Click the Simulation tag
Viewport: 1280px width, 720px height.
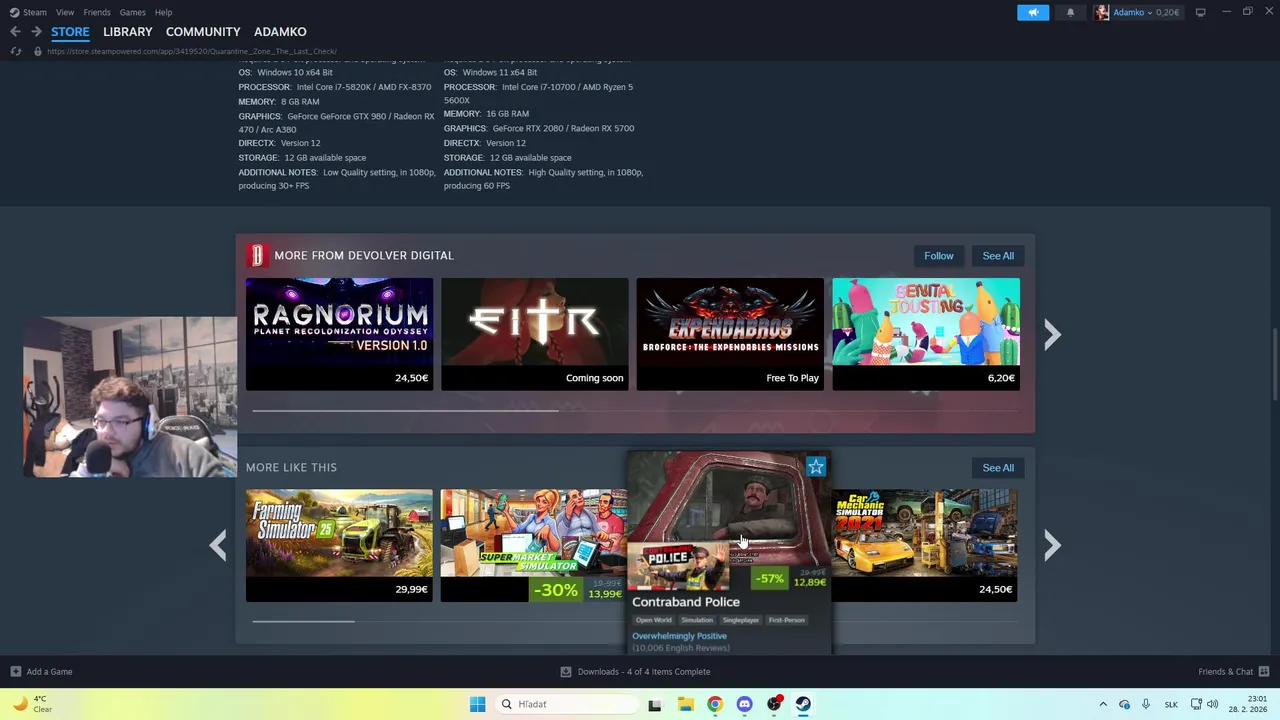pyautogui.click(x=697, y=620)
